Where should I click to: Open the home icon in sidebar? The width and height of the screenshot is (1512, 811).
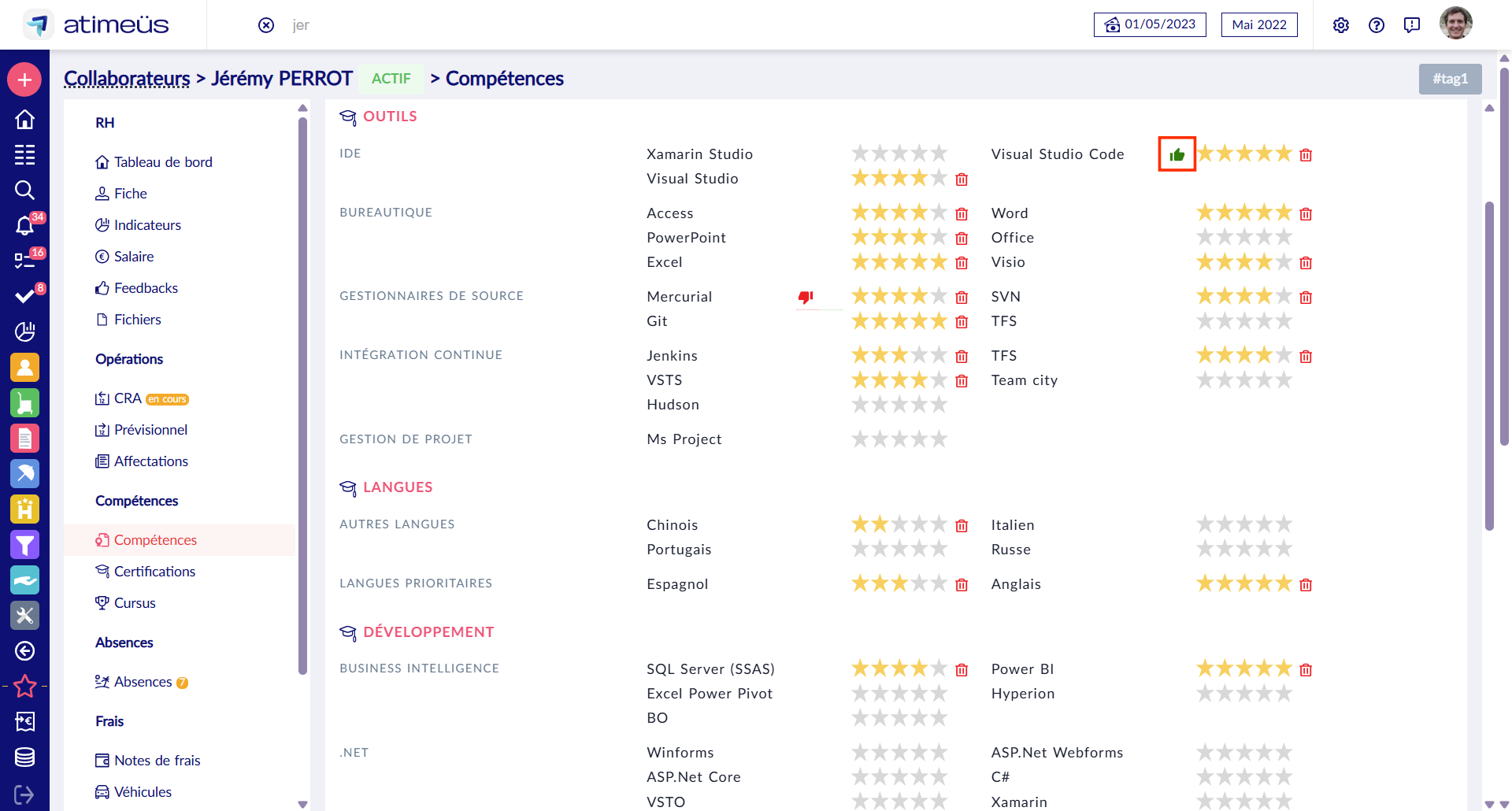pyautogui.click(x=24, y=120)
